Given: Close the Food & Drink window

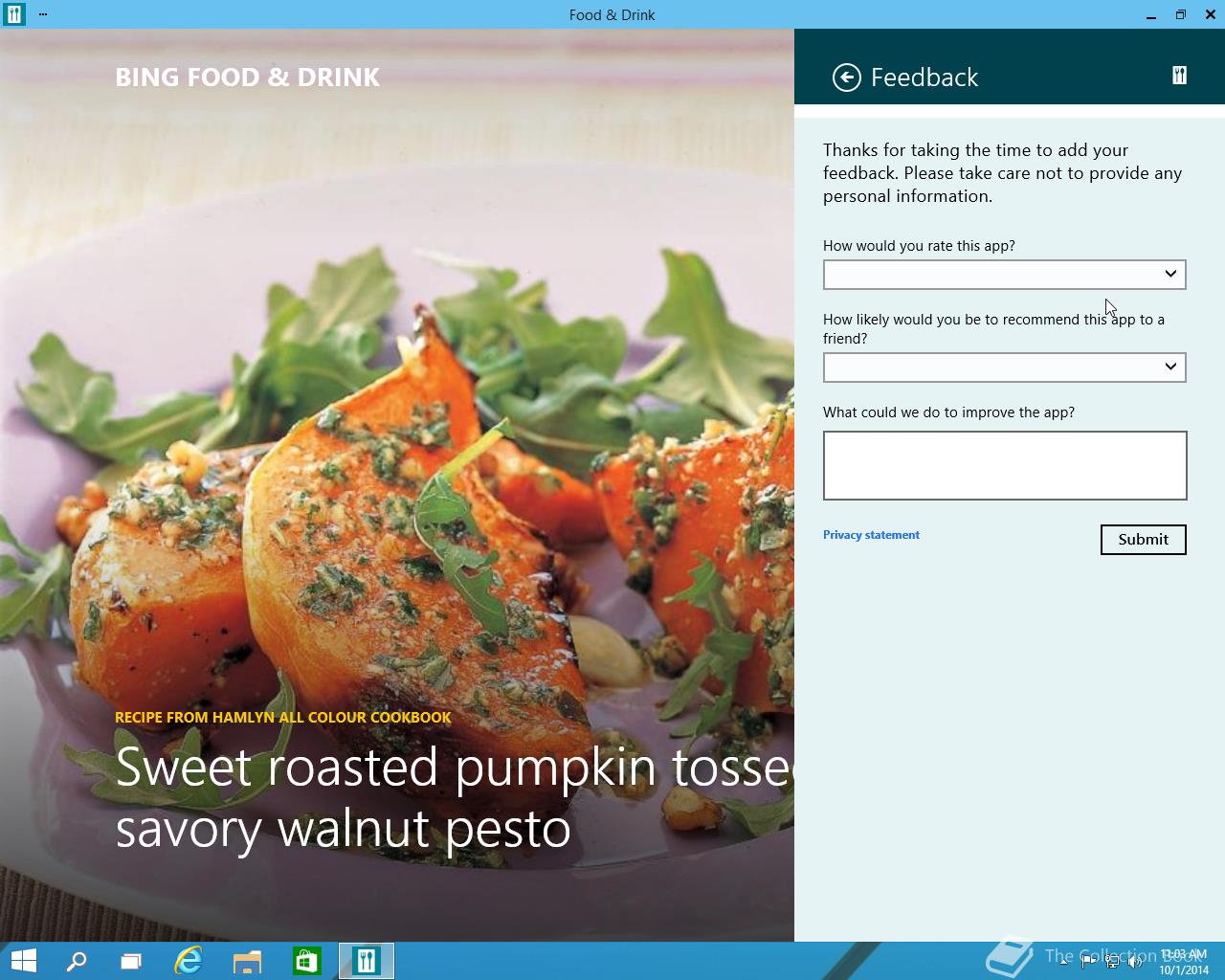Looking at the screenshot, I should click(1211, 14).
